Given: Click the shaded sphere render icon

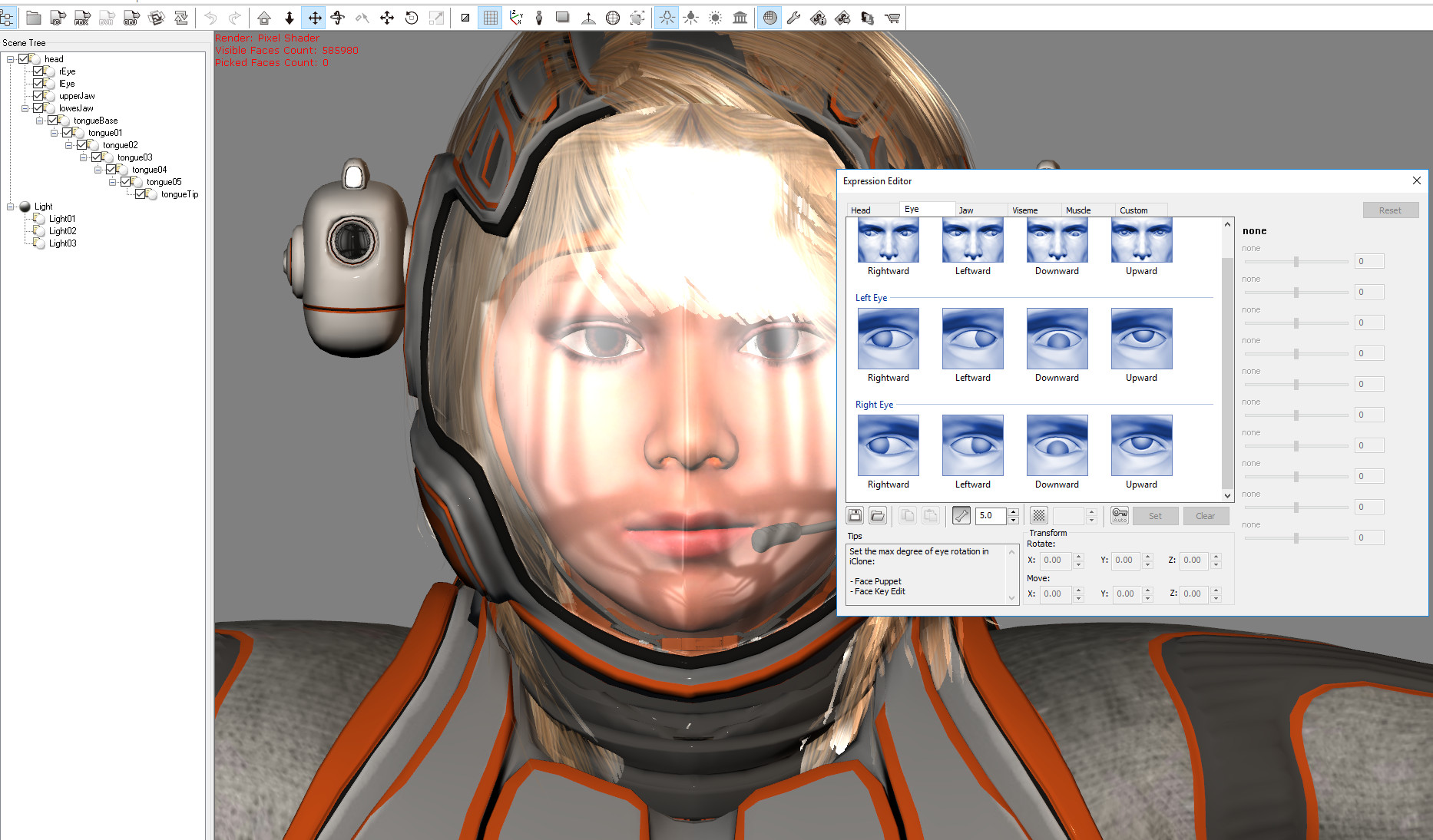Looking at the screenshot, I should pos(770,18).
